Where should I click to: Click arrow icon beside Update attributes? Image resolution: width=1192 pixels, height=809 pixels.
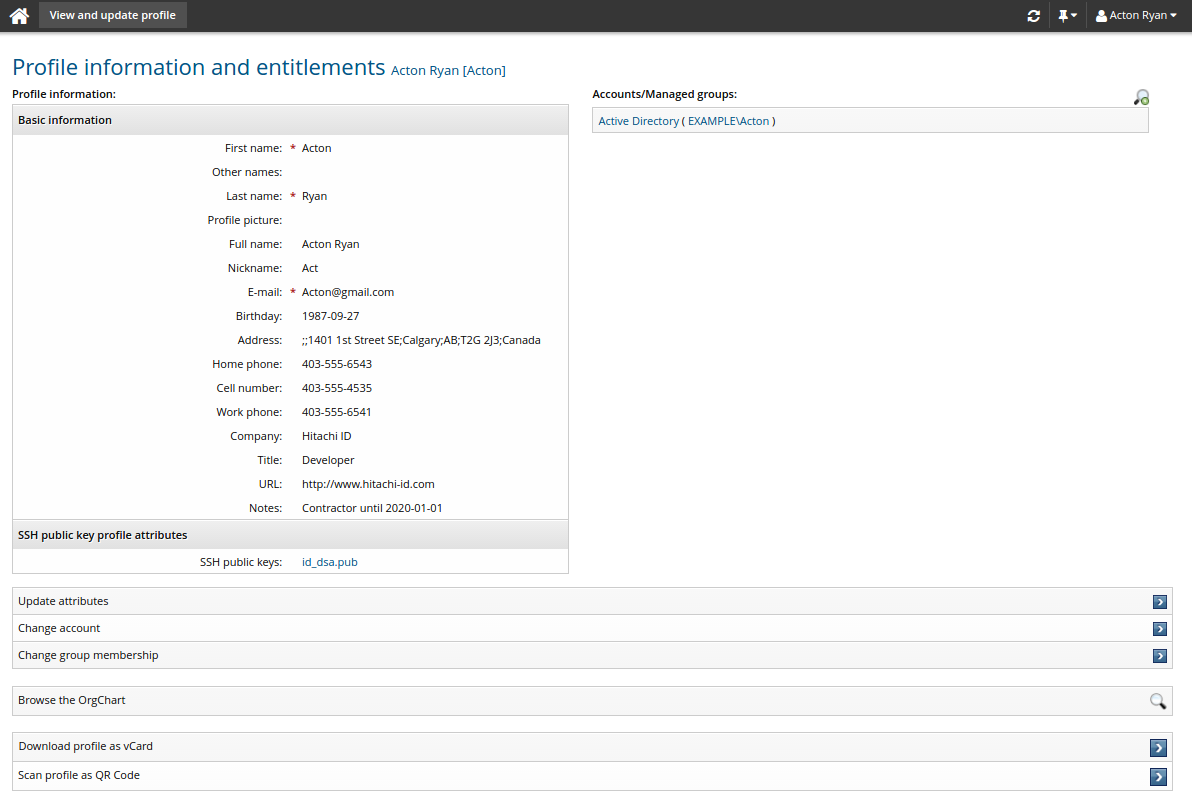coord(1159,602)
